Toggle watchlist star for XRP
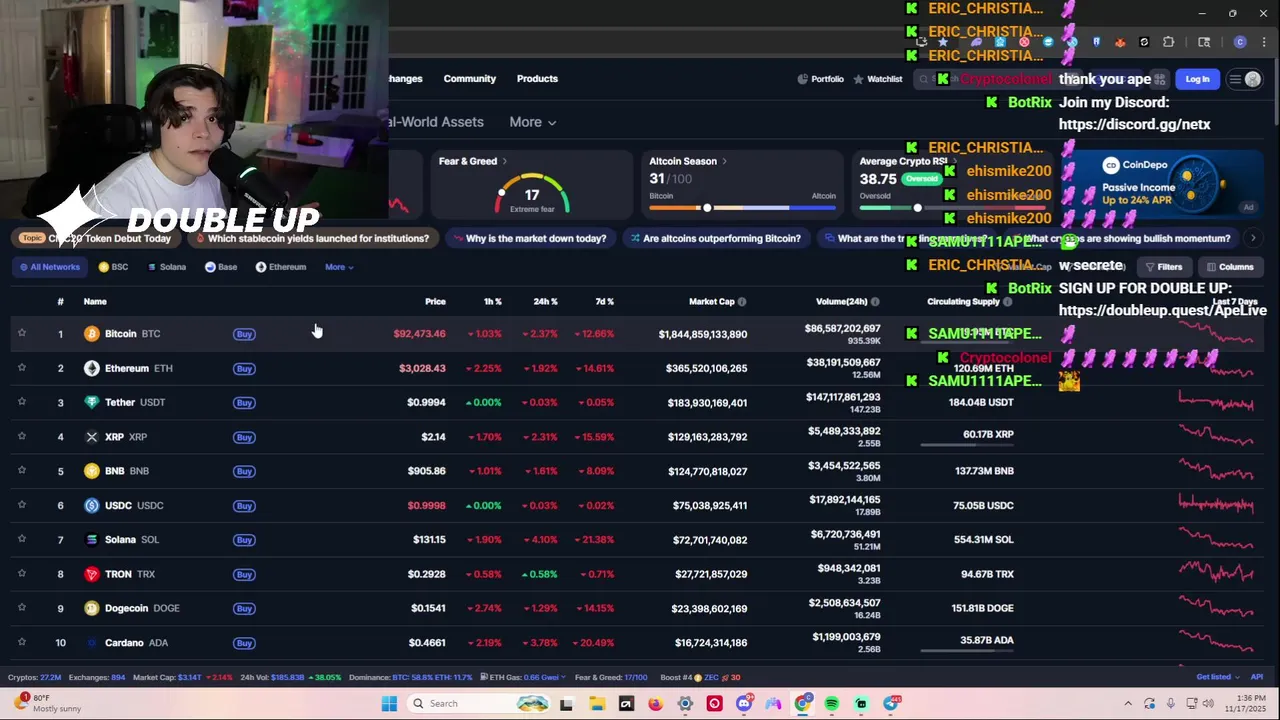 point(22,436)
